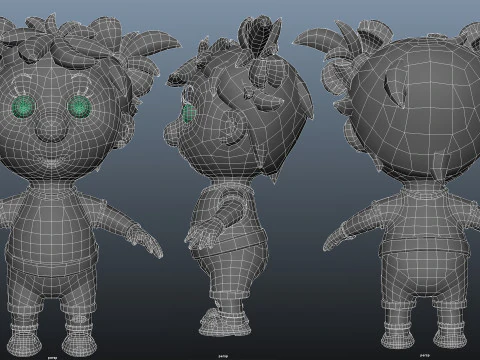Select the green eye on the side-view character

pos(189,113)
